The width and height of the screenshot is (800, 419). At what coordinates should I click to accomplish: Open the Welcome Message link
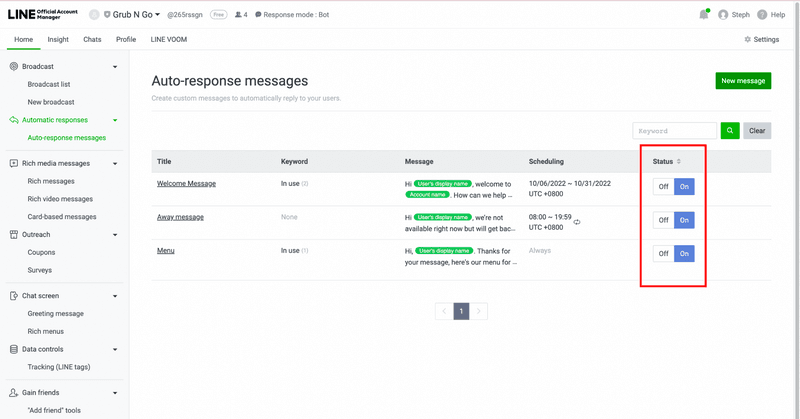coord(186,184)
